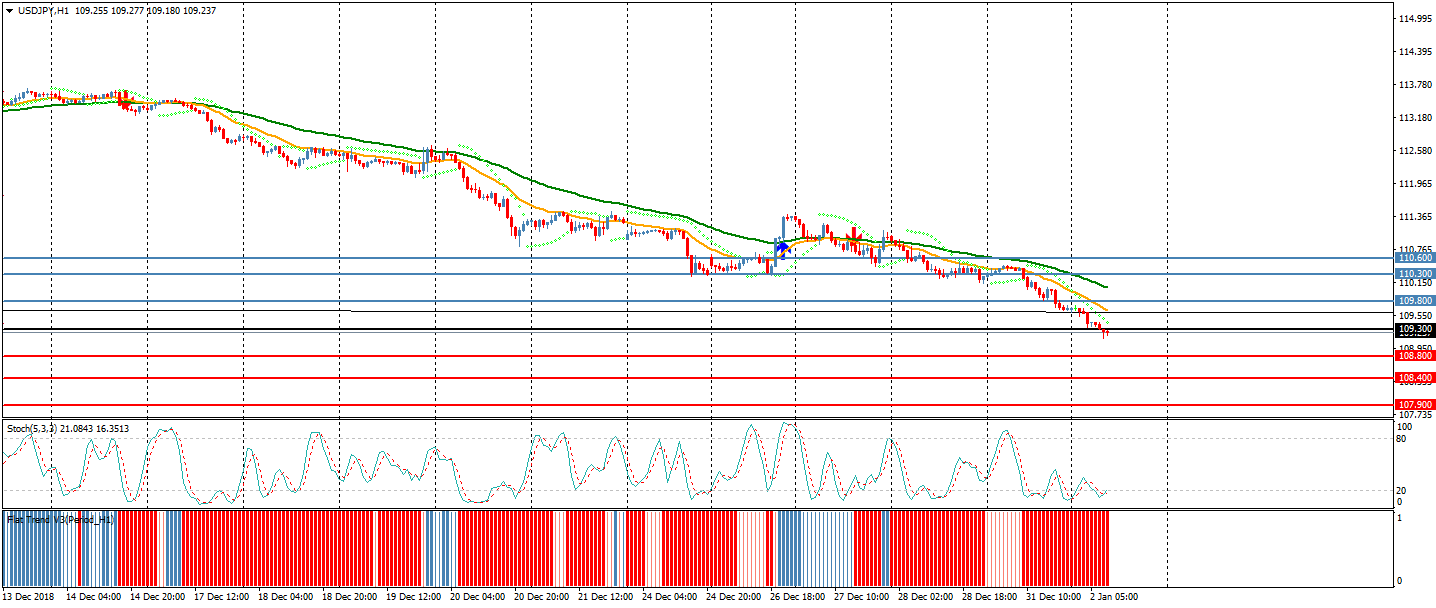Image resolution: width=1436 pixels, height=608 pixels.
Task: Click the 13 Dec 2018 date label
Action: (x=30, y=597)
